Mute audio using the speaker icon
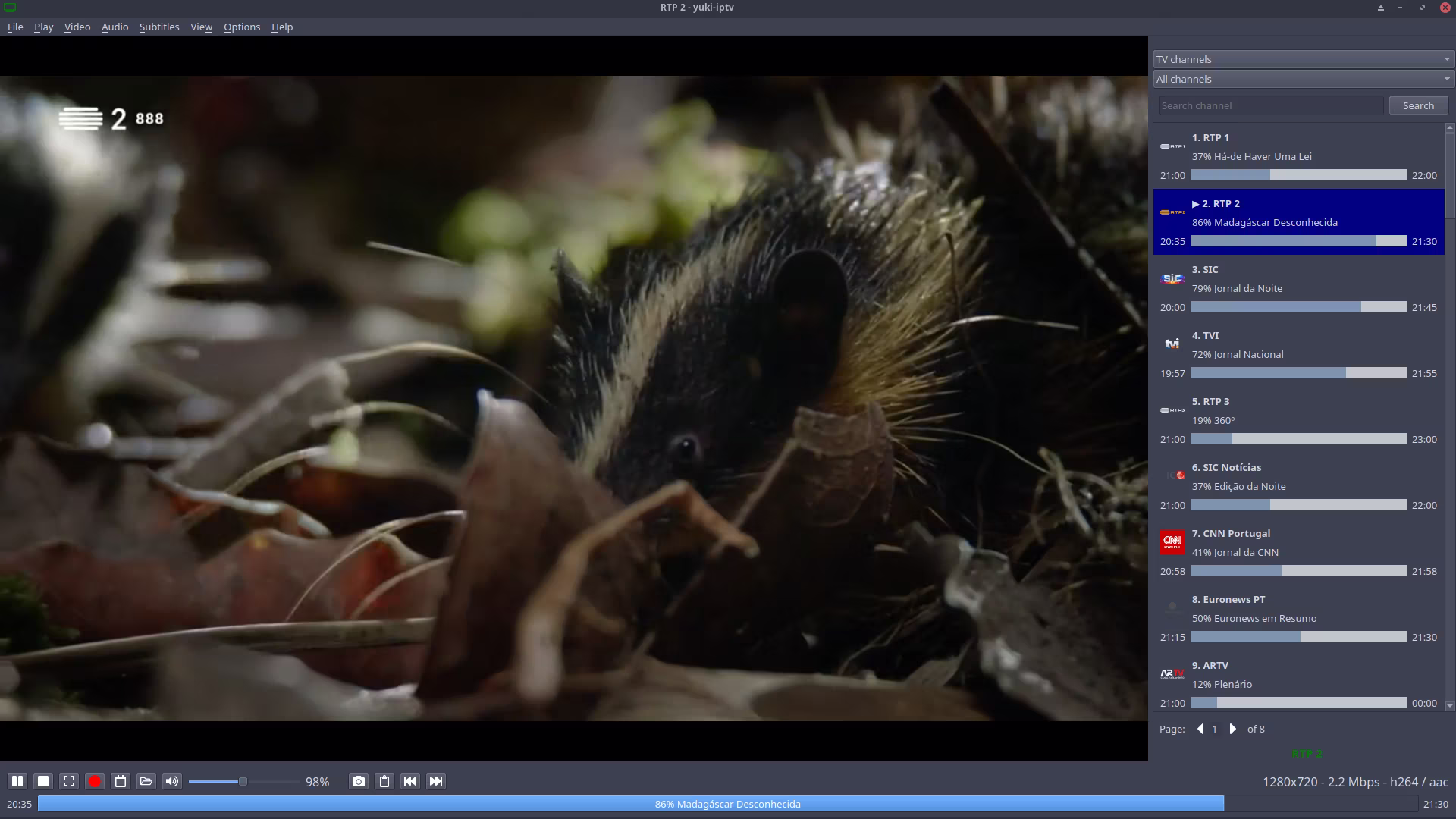Screen dimensions: 1456x819 point(172,781)
